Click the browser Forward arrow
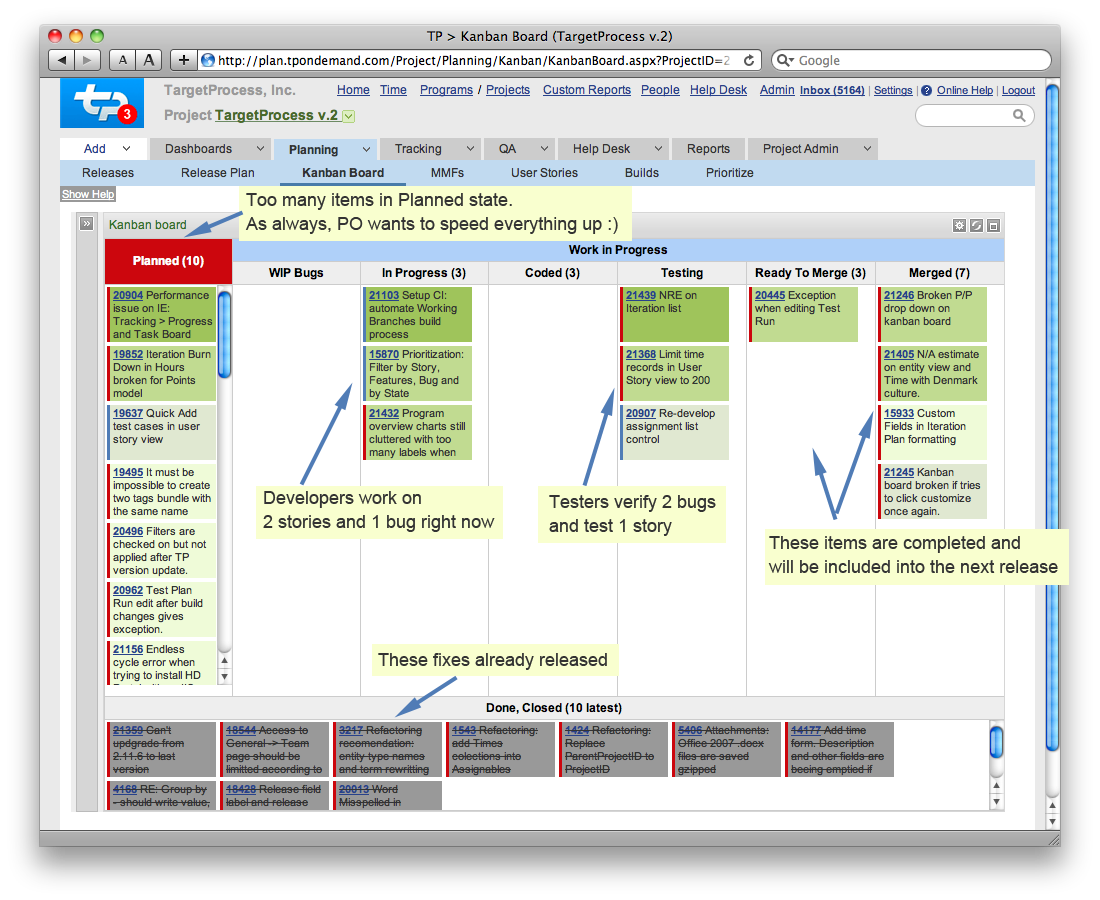 87,60
